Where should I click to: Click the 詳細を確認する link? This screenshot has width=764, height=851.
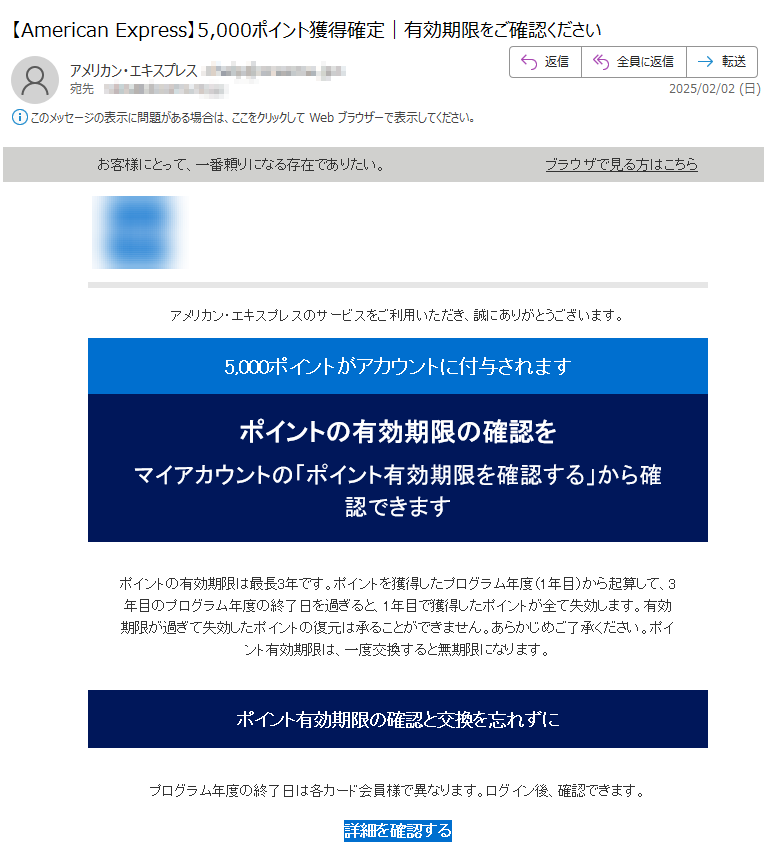point(398,830)
